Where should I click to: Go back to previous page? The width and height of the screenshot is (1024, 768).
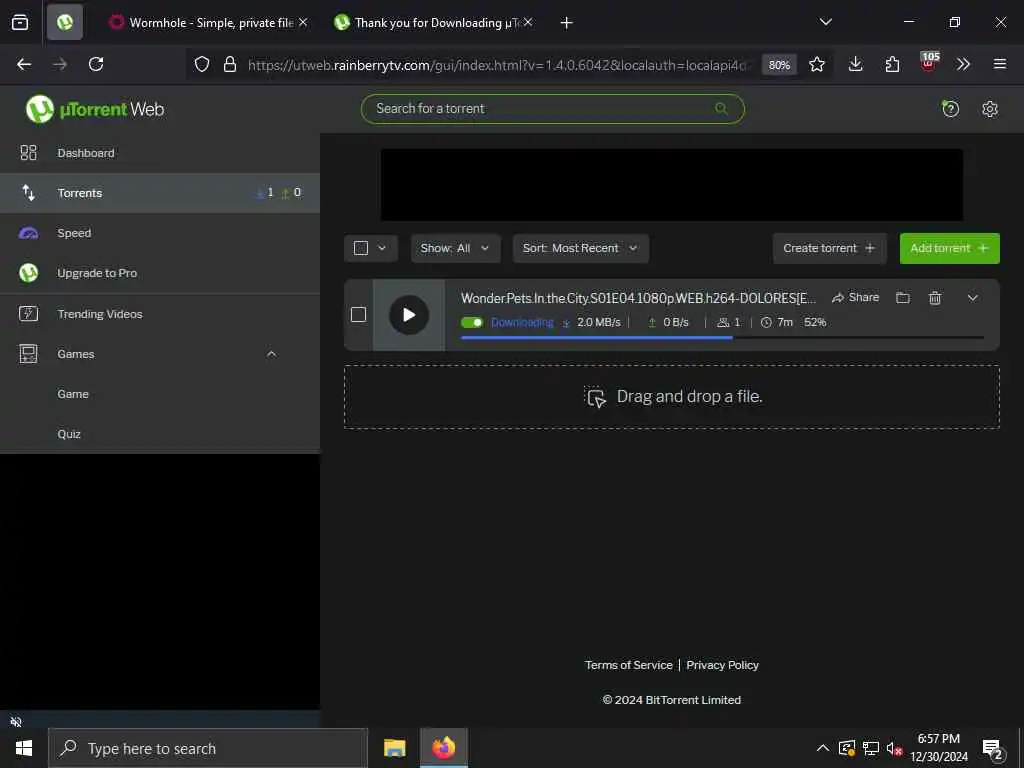[x=24, y=64]
